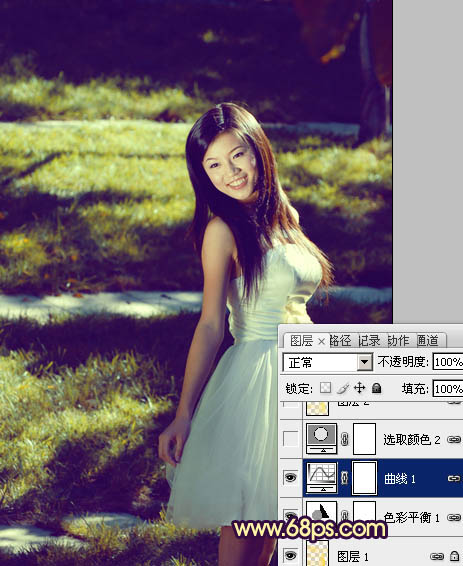
Task: Toggle visibility of 图层 1 layer
Action: tap(291, 555)
